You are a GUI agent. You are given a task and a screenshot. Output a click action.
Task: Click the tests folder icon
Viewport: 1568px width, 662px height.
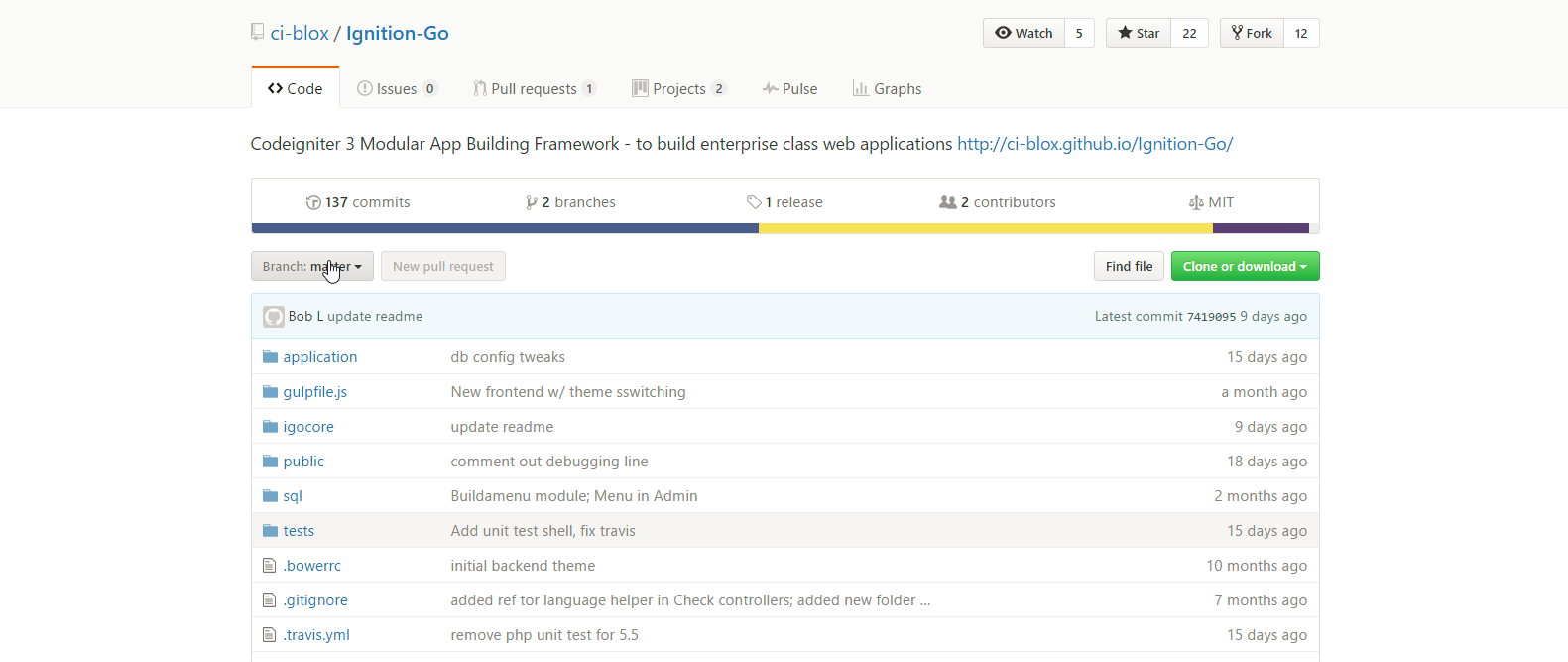(x=270, y=530)
